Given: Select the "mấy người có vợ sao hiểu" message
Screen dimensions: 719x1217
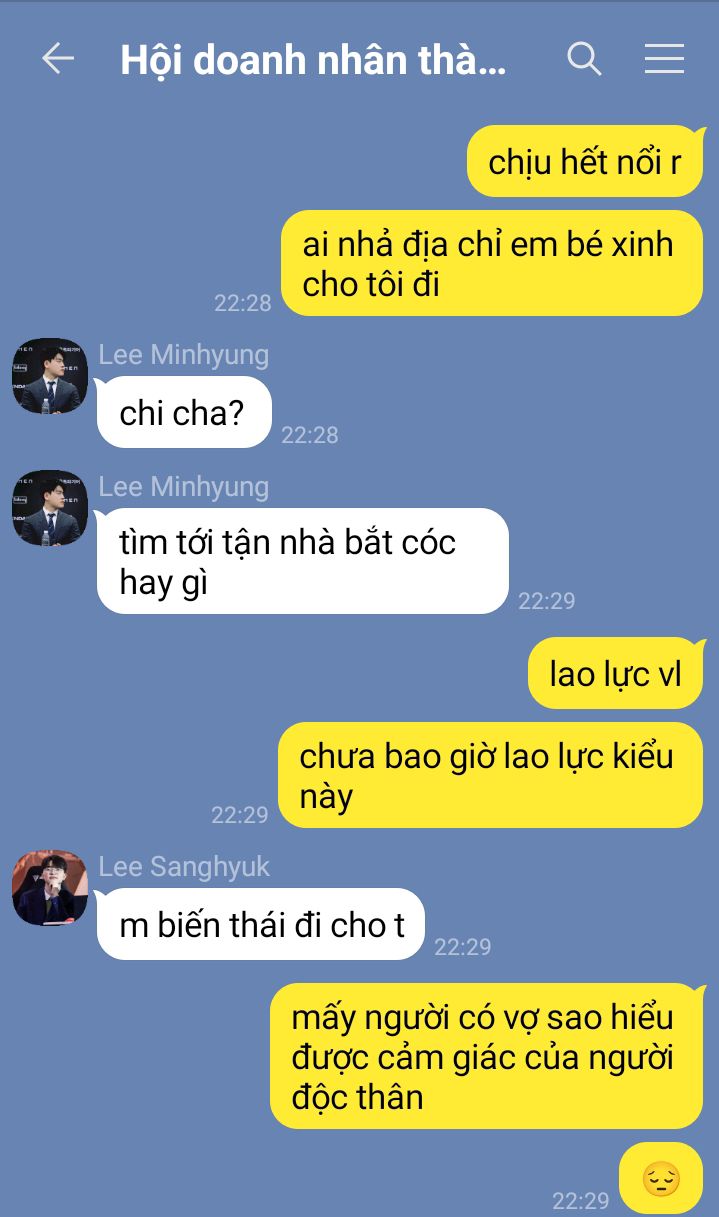Looking at the screenshot, I should (486, 1056).
